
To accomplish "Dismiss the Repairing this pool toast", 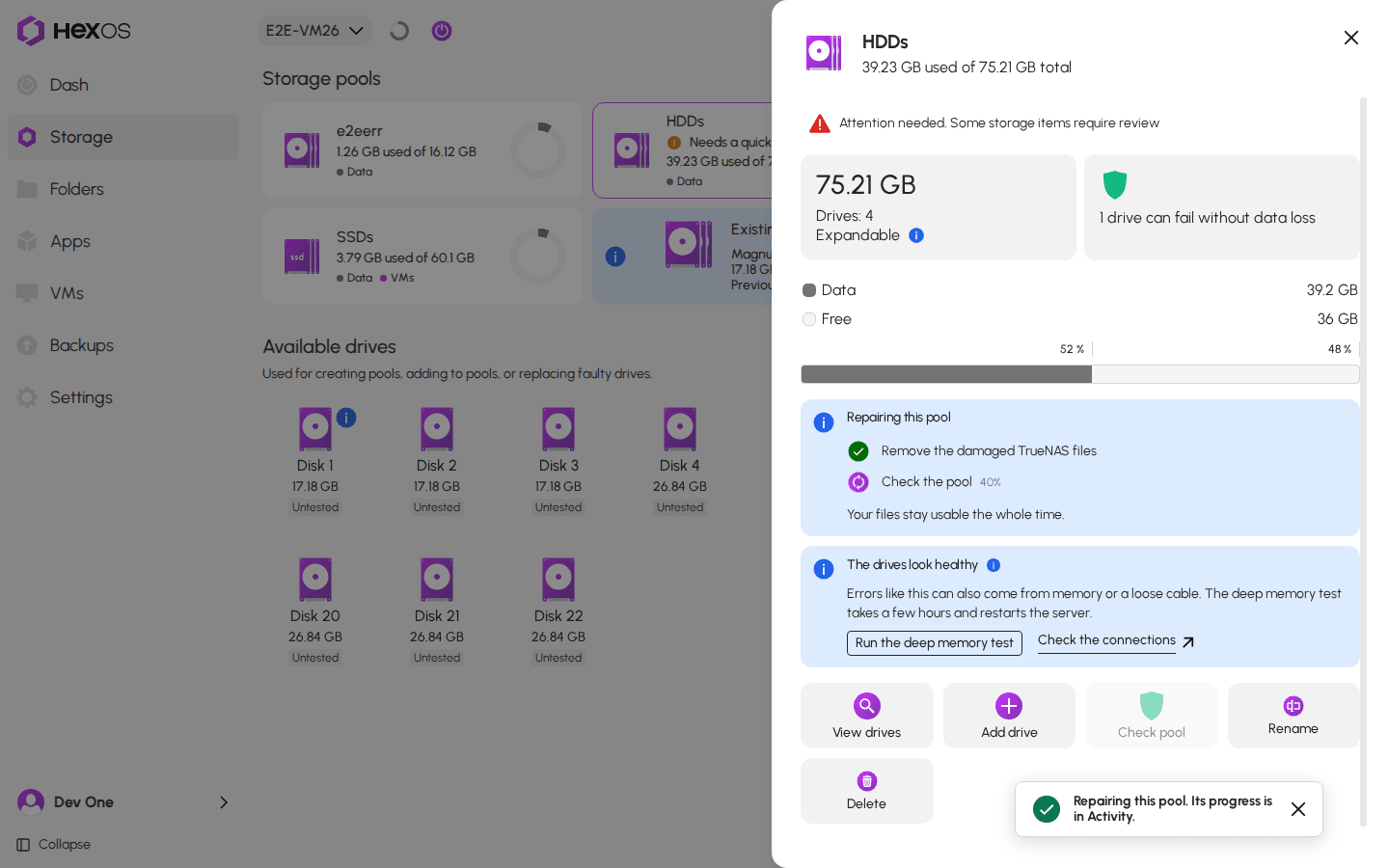I will click(1298, 809).
